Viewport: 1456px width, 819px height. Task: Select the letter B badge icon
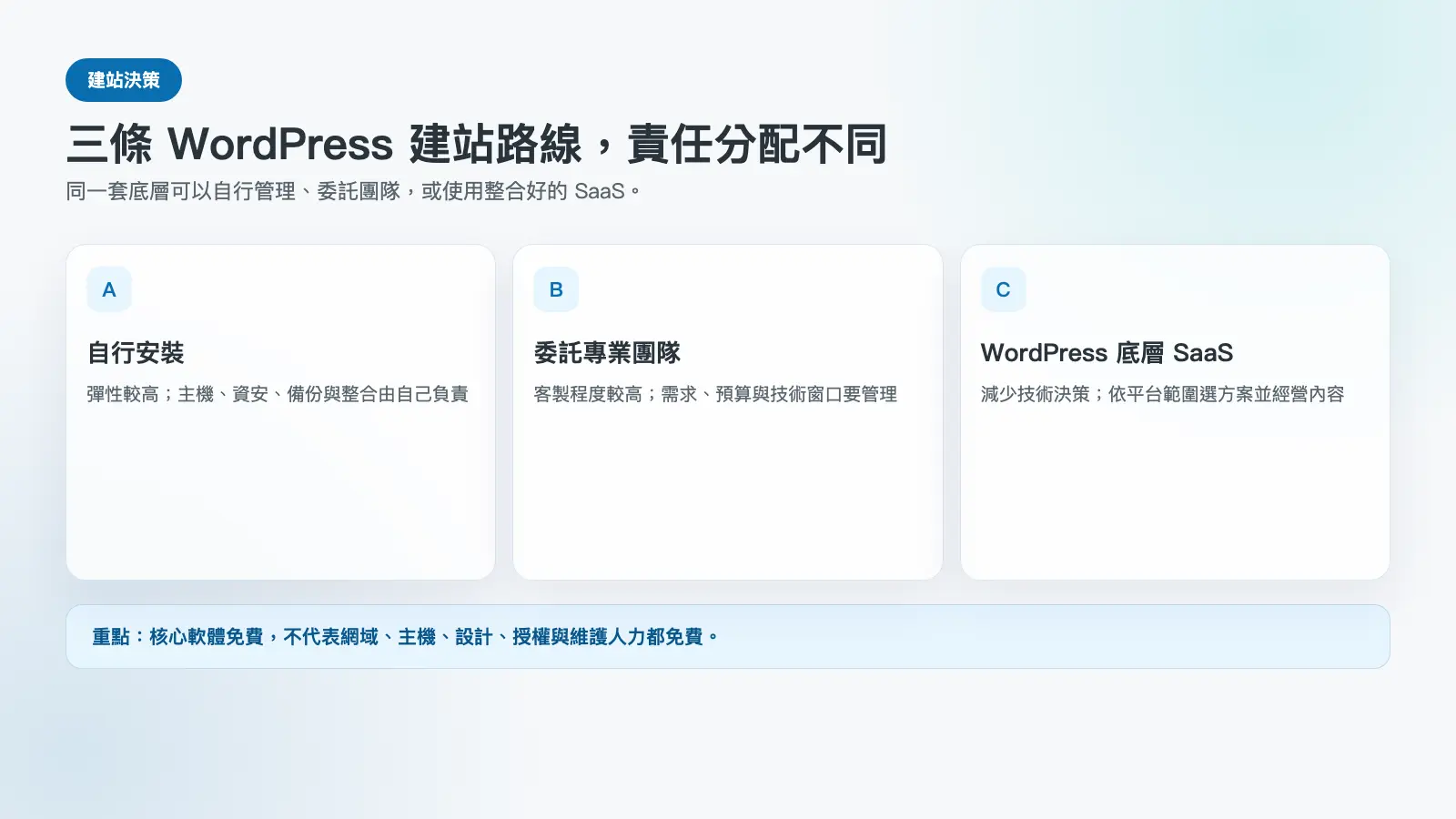tap(556, 289)
